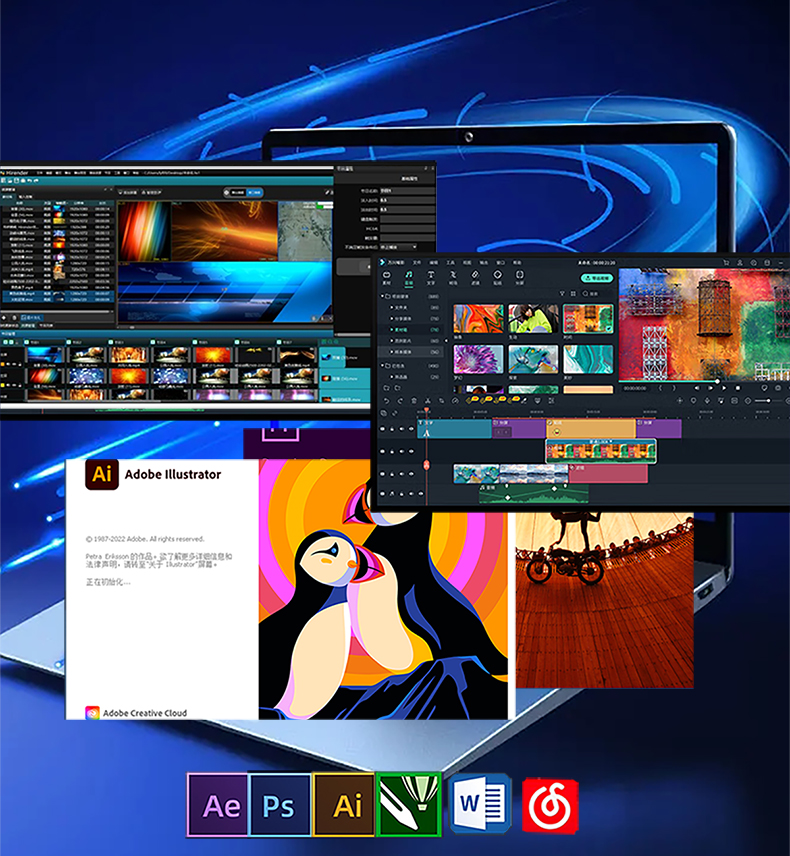Lock the top track in Filmora's timeline
The width and height of the screenshot is (790, 856).
[392, 429]
